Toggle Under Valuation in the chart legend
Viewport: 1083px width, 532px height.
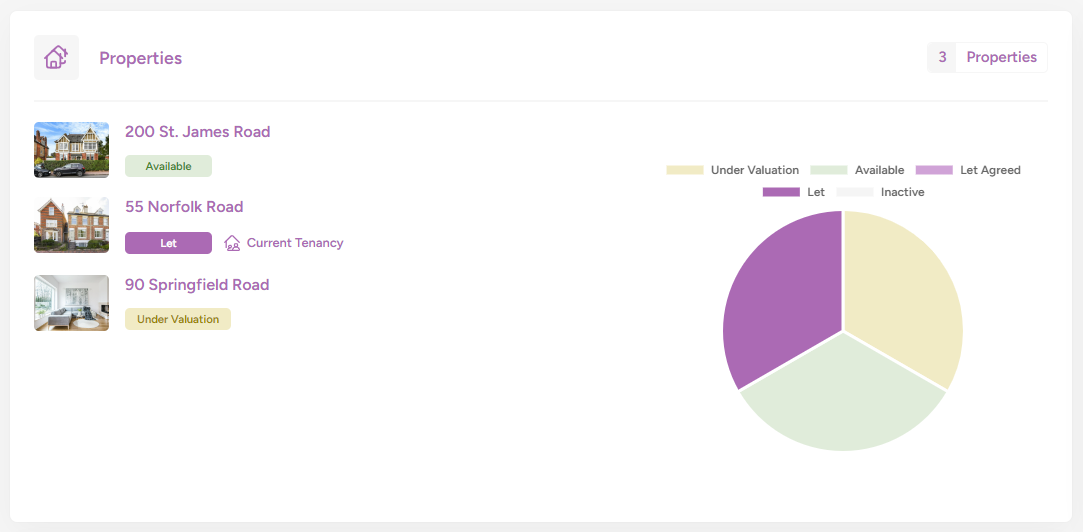tap(733, 170)
